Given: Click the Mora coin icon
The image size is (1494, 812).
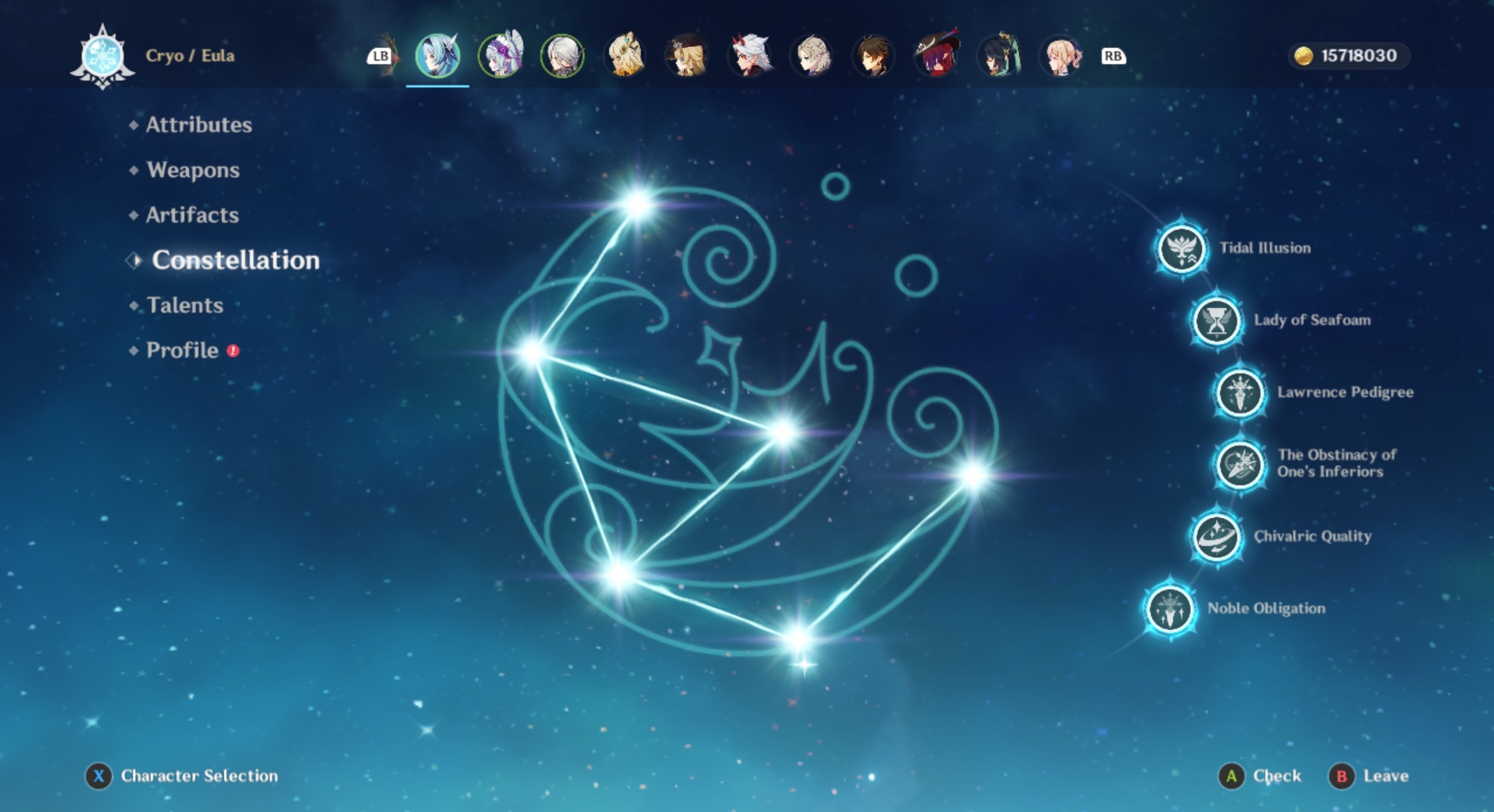Looking at the screenshot, I should click(1303, 56).
